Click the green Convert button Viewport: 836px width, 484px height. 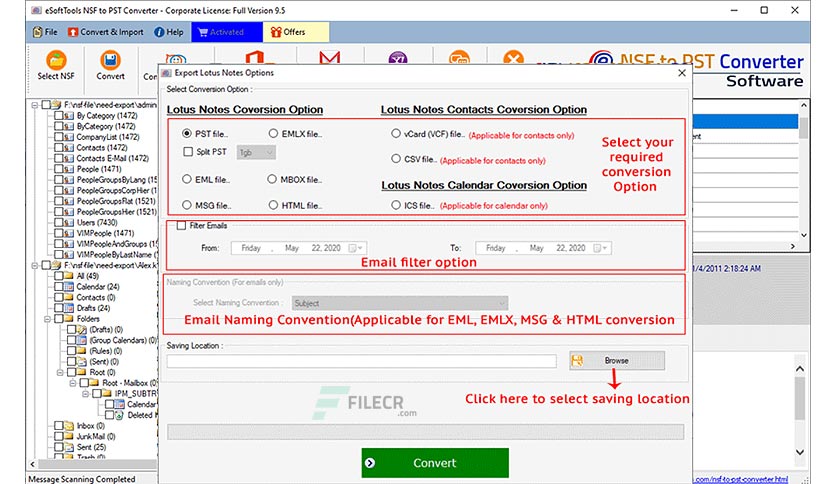435,463
